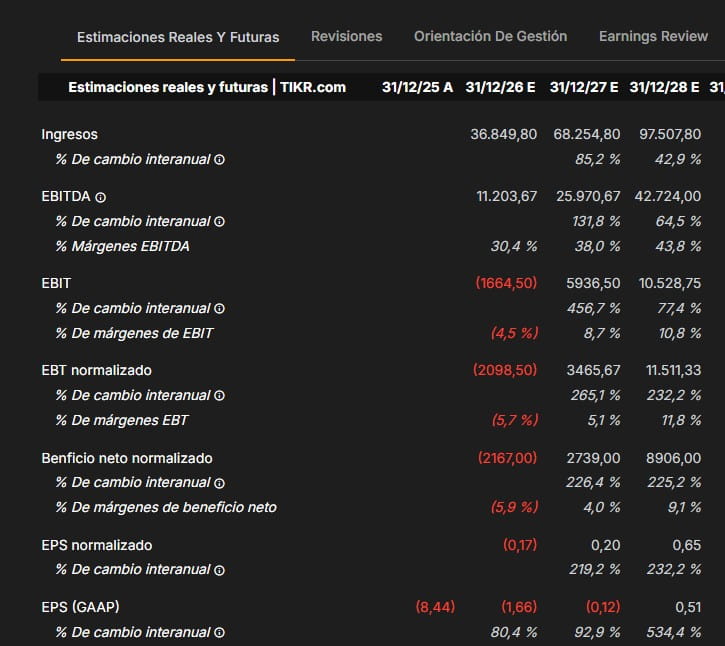Select the 31/12/26 E column header
This screenshot has width=725, height=646.
tap(500, 87)
